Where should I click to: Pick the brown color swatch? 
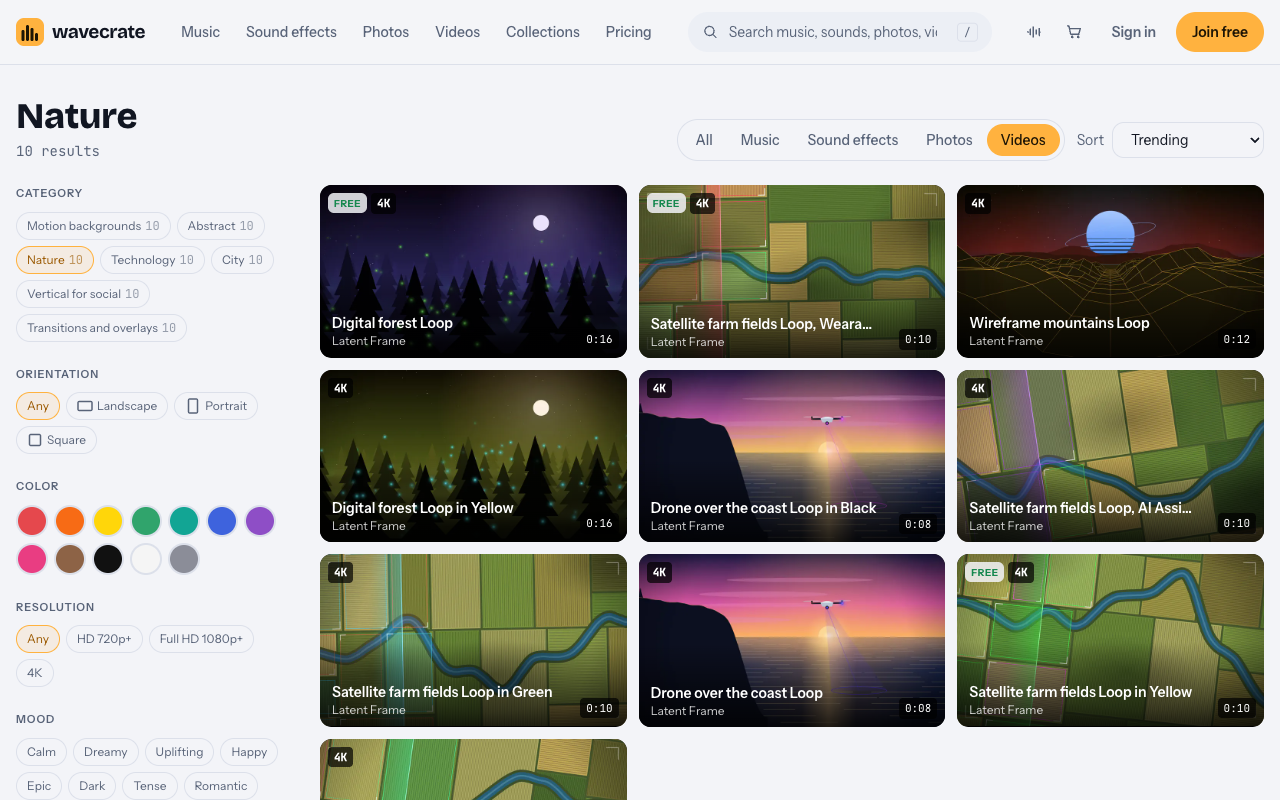click(70, 559)
